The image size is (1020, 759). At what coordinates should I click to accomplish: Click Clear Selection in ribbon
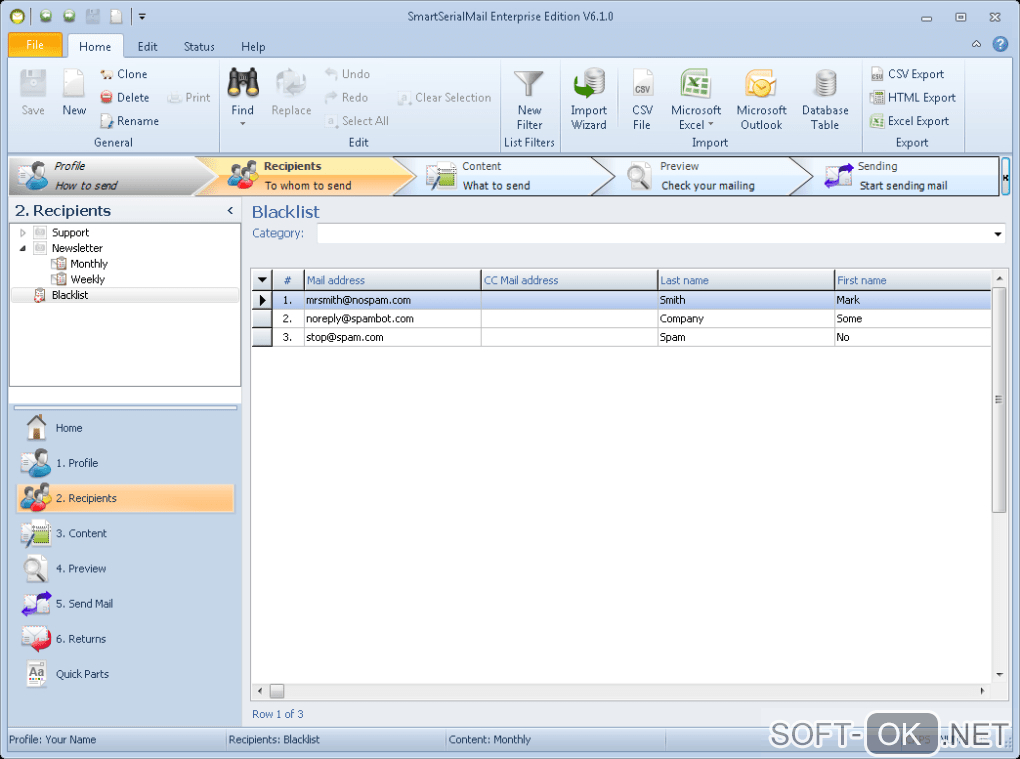[x=444, y=98]
